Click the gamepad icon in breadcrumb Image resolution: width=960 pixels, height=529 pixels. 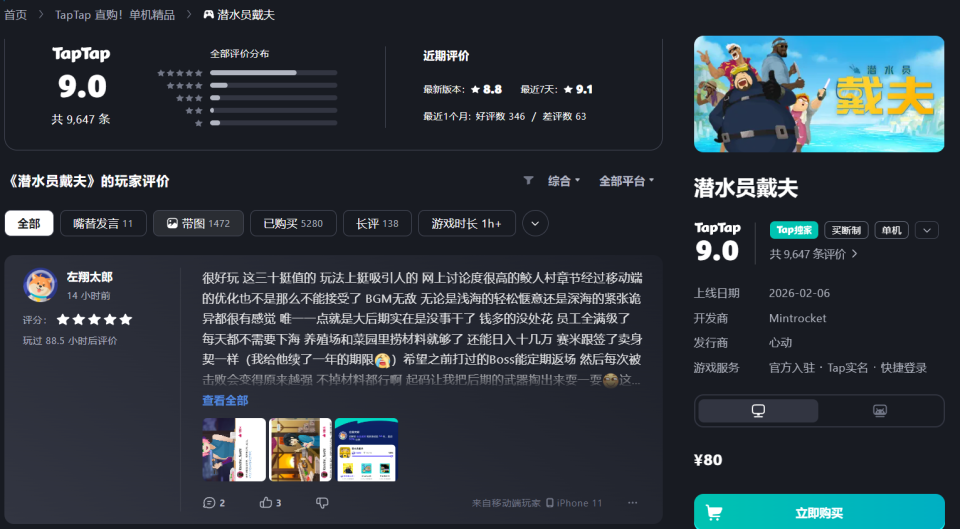click(209, 15)
